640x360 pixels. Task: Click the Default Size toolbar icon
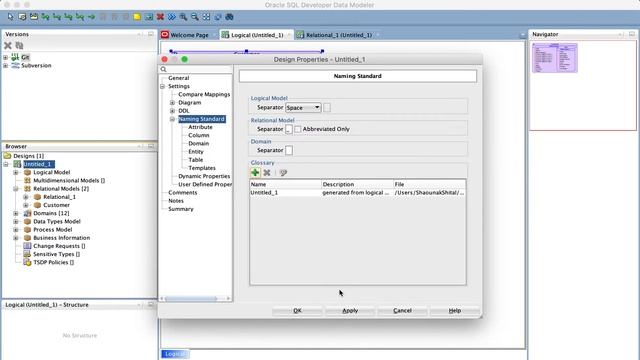point(218,17)
